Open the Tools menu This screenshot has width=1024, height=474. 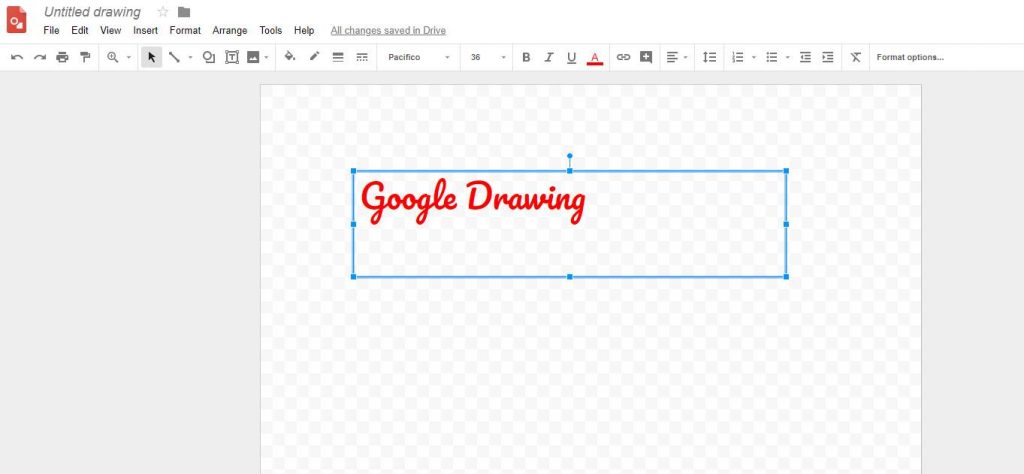pyautogui.click(x=270, y=30)
